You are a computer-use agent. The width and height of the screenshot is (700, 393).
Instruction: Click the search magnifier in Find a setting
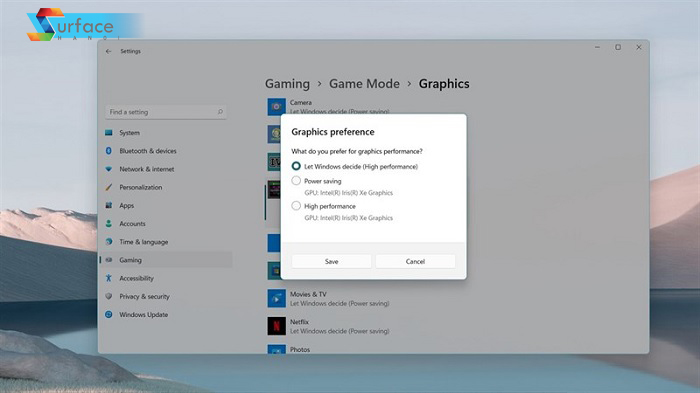click(220, 112)
